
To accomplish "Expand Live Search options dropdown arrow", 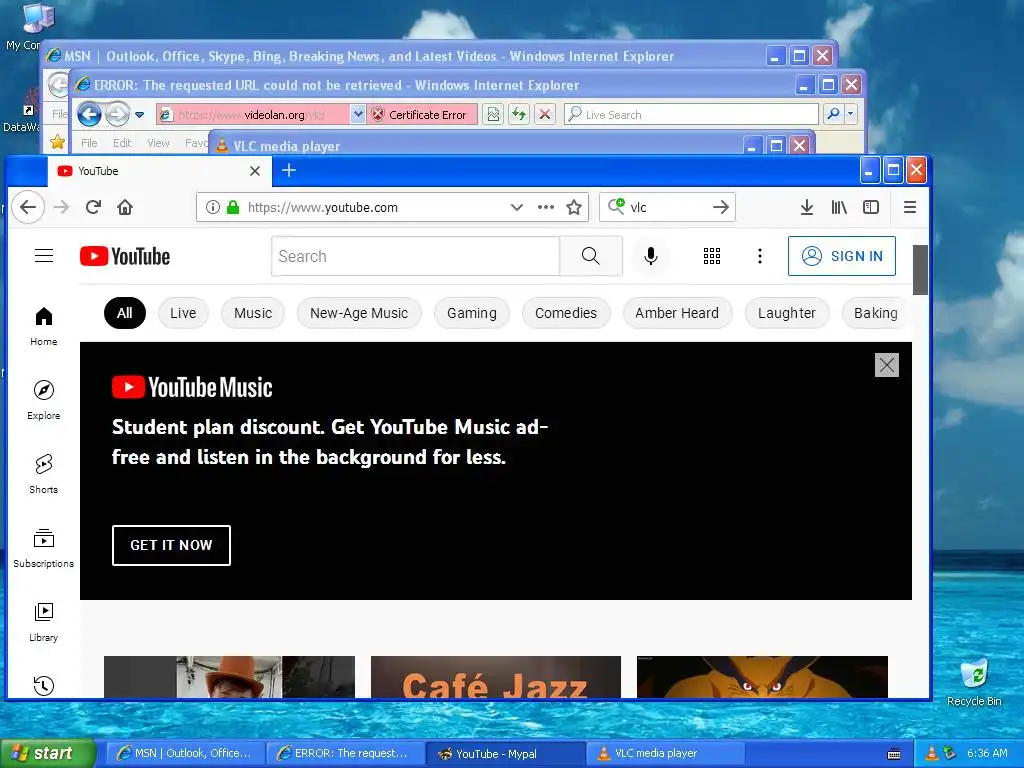I will point(850,114).
